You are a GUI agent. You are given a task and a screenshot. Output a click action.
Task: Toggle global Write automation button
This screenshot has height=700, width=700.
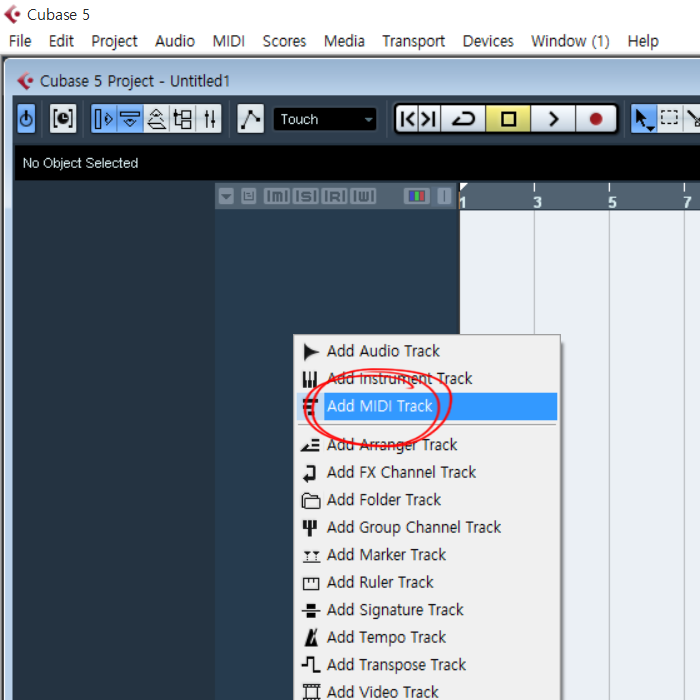363,196
